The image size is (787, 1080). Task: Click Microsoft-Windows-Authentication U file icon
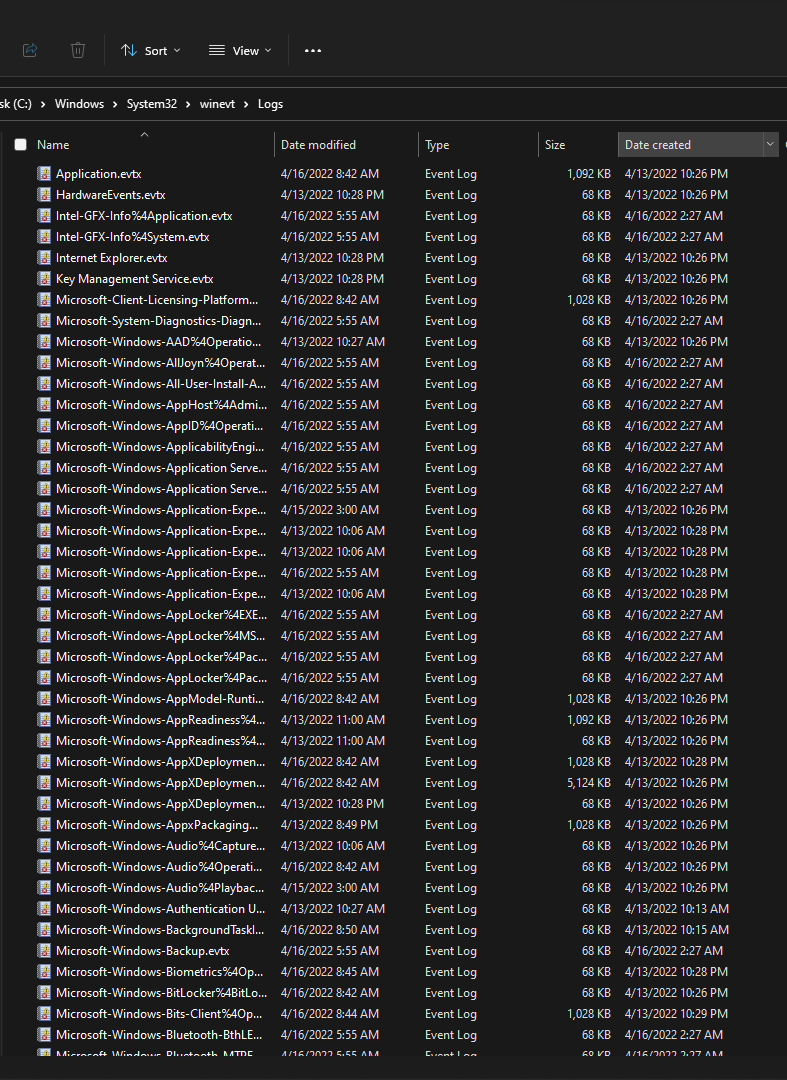(x=44, y=909)
